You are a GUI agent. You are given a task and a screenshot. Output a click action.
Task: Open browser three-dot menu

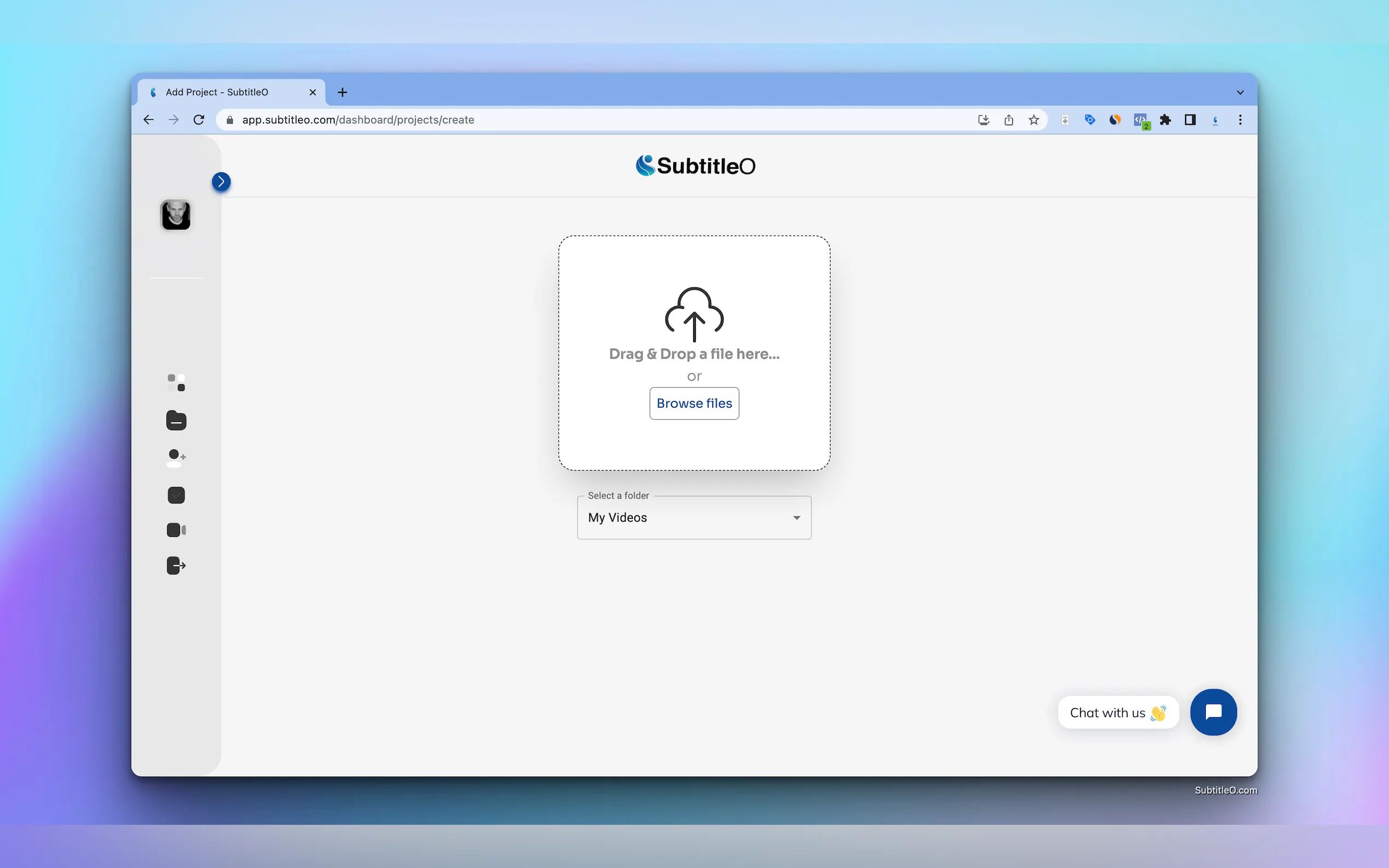1240,120
